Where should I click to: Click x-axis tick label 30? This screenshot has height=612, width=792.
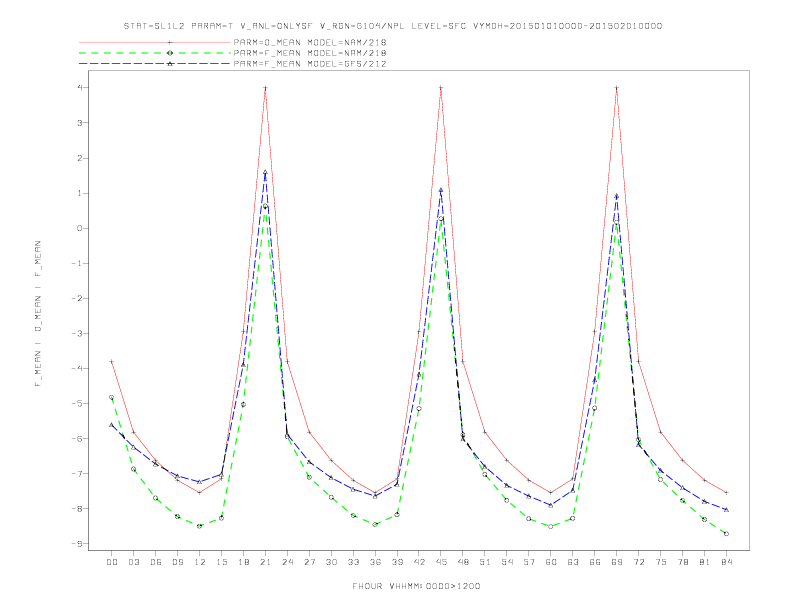[x=331, y=562]
